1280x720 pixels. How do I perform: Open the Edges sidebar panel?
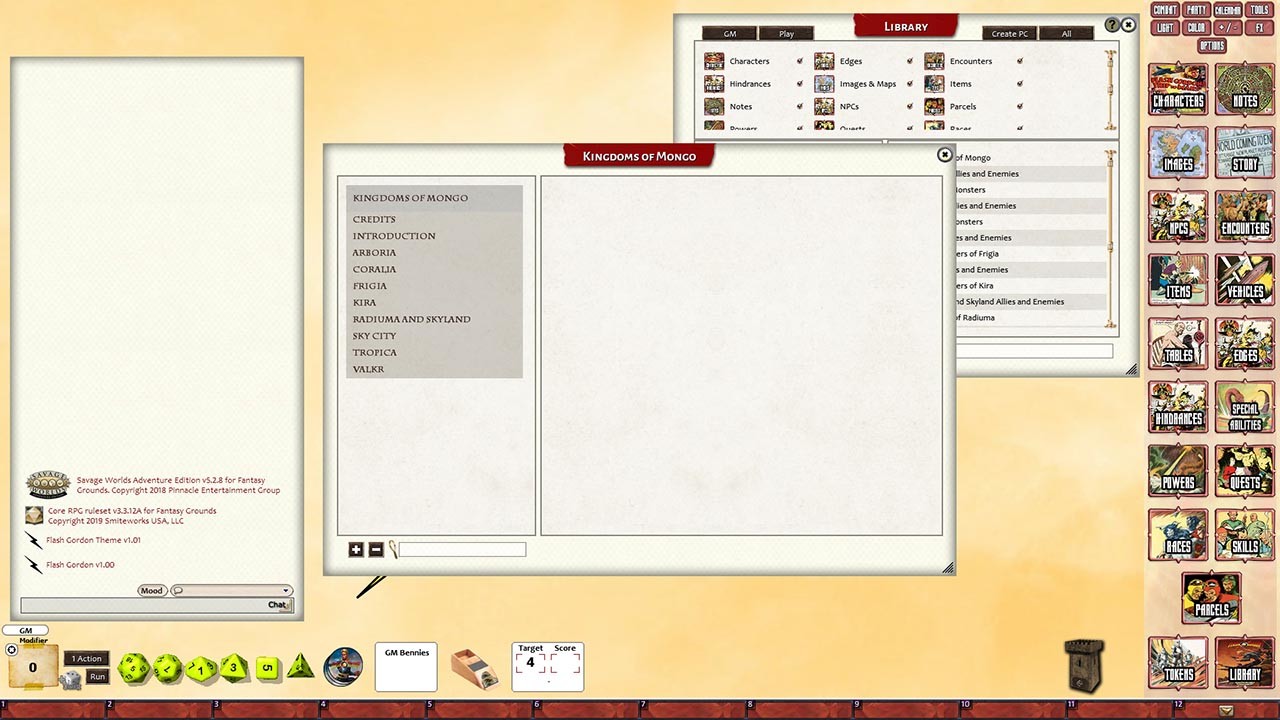click(x=1245, y=345)
